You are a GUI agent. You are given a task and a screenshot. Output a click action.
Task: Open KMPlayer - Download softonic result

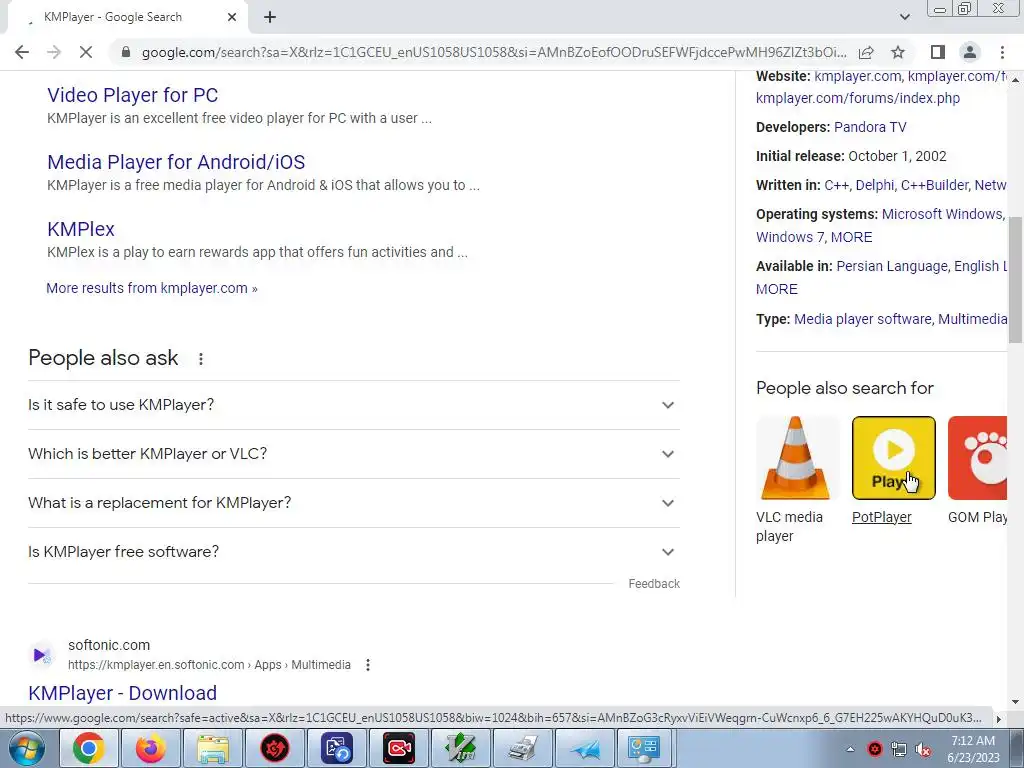123,693
